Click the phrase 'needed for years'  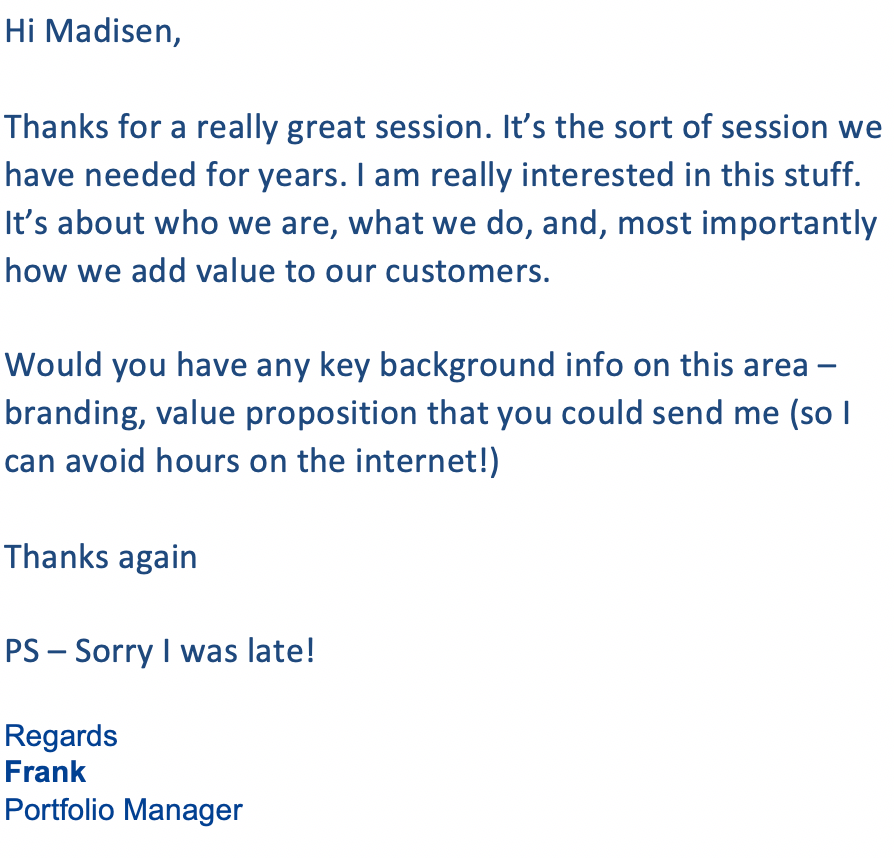tap(215, 176)
